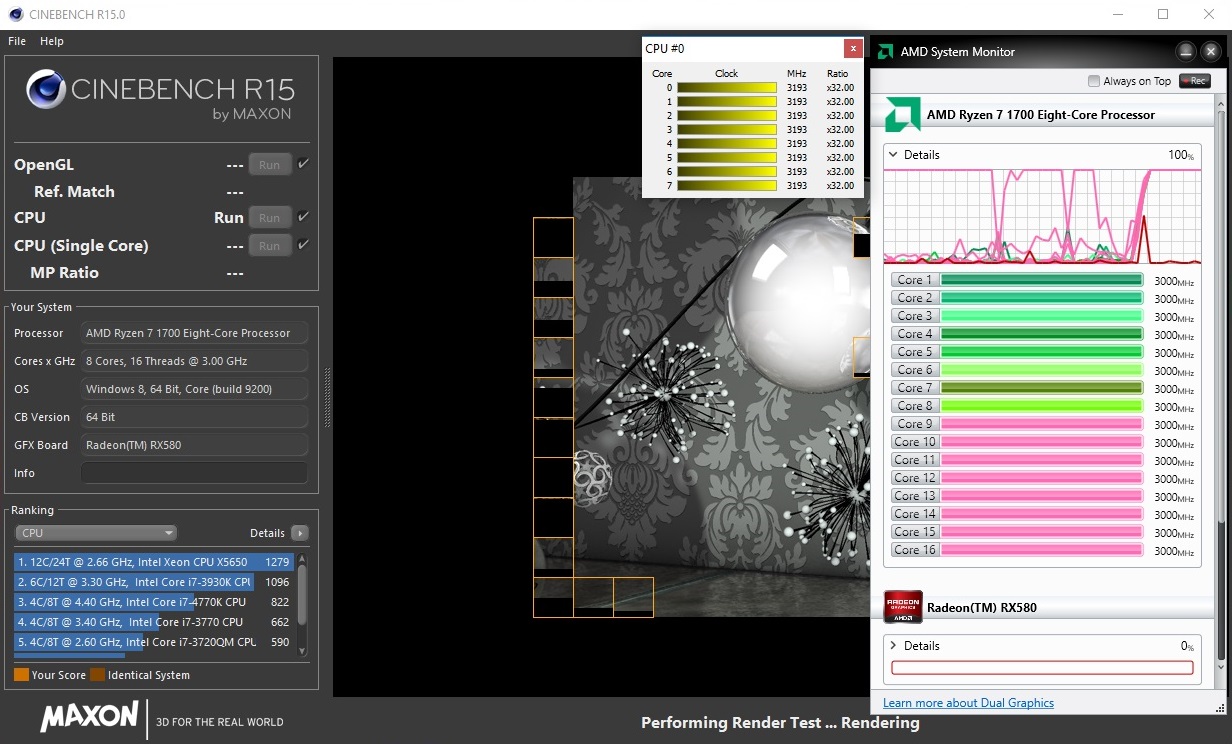Click the AMD System Monitor title icon
This screenshot has height=744, width=1232.
[885, 52]
